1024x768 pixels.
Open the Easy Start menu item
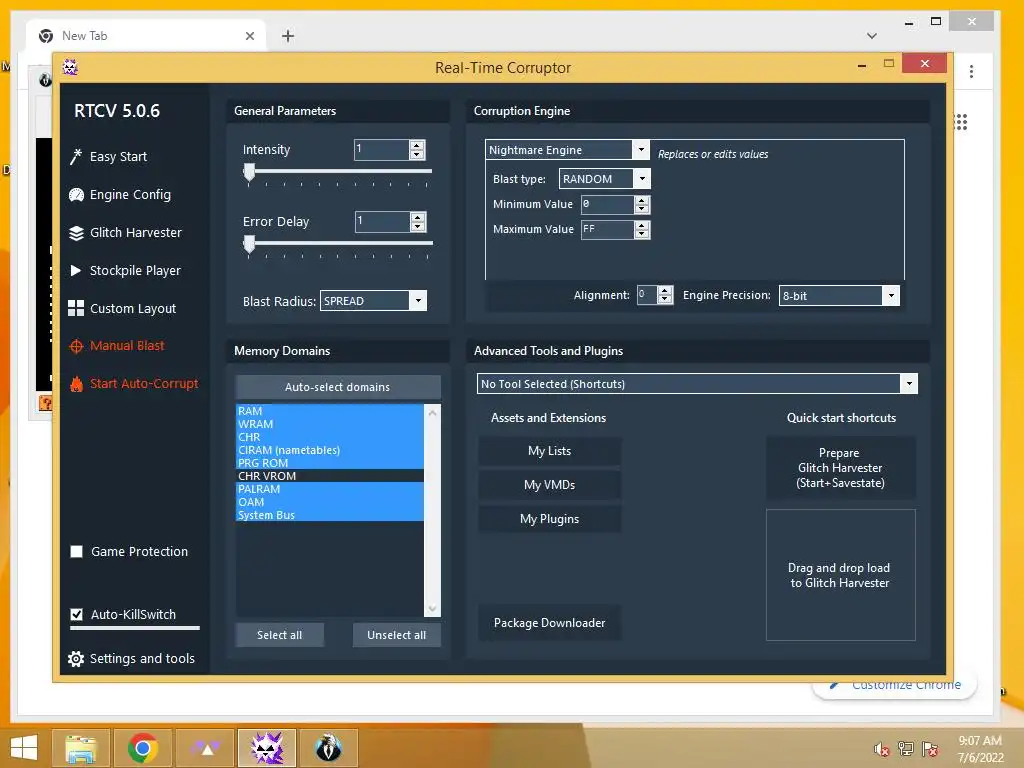coord(118,157)
